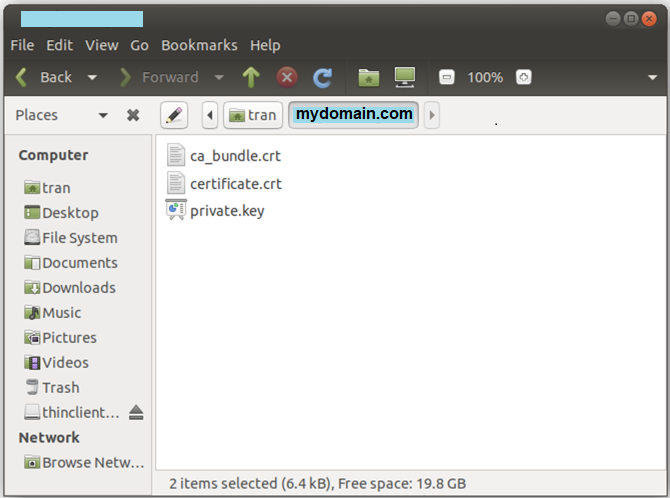Open the Help menu
Screen dimensions: 670x498
tap(265, 45)
